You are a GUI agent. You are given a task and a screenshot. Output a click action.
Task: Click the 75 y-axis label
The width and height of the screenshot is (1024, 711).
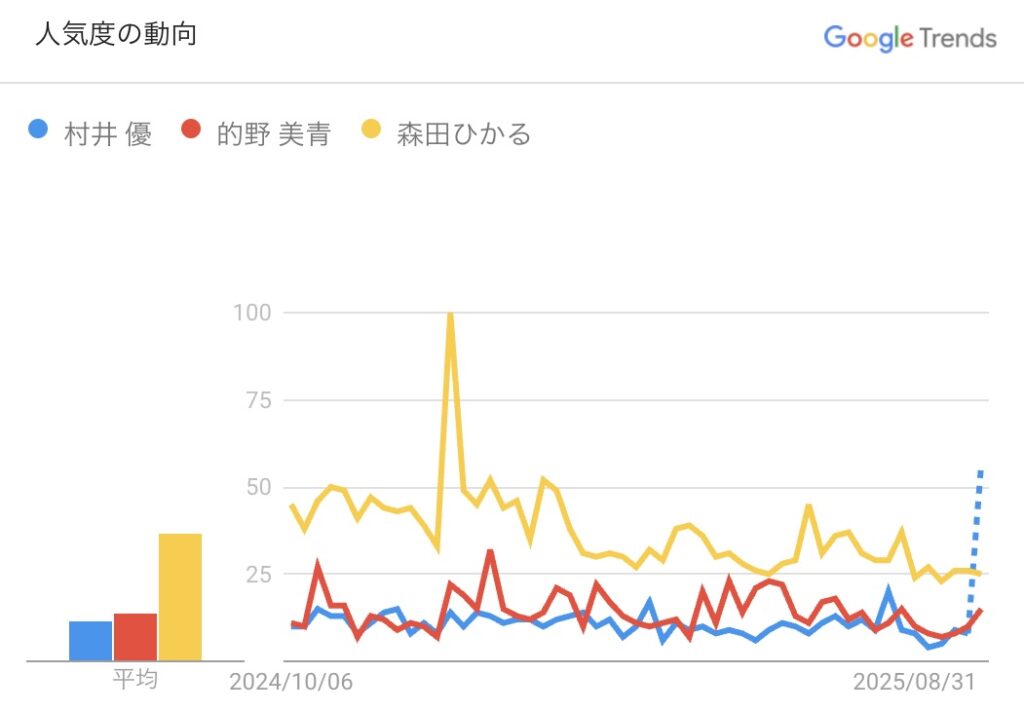[x=258, y=400]
